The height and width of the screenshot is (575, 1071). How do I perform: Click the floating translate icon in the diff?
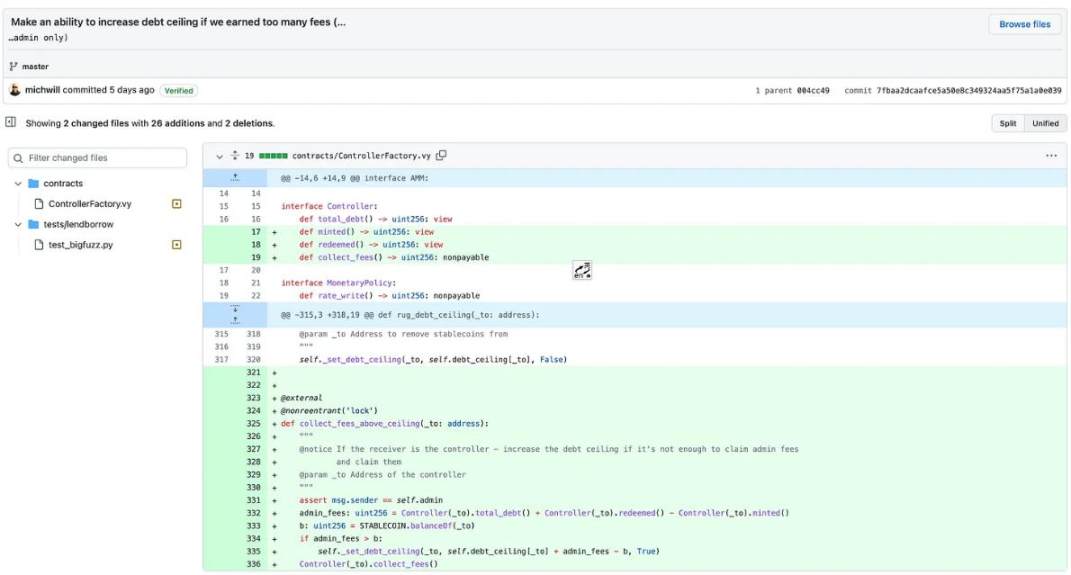[582, 270]
